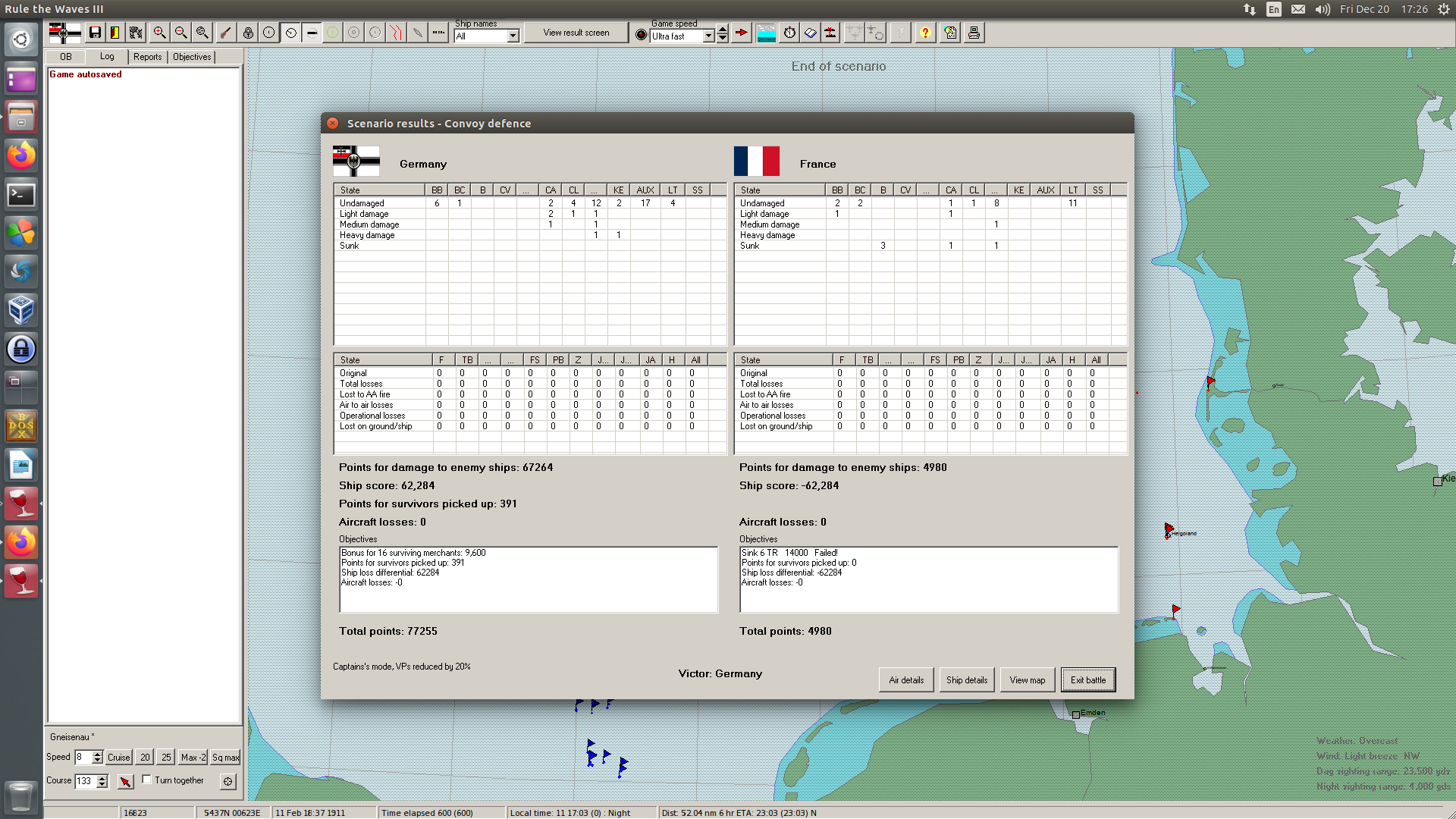Viewport: 1456px width, 819px height.
Task: Toggle the pressed dial circle icon
Action: [290, 33]
